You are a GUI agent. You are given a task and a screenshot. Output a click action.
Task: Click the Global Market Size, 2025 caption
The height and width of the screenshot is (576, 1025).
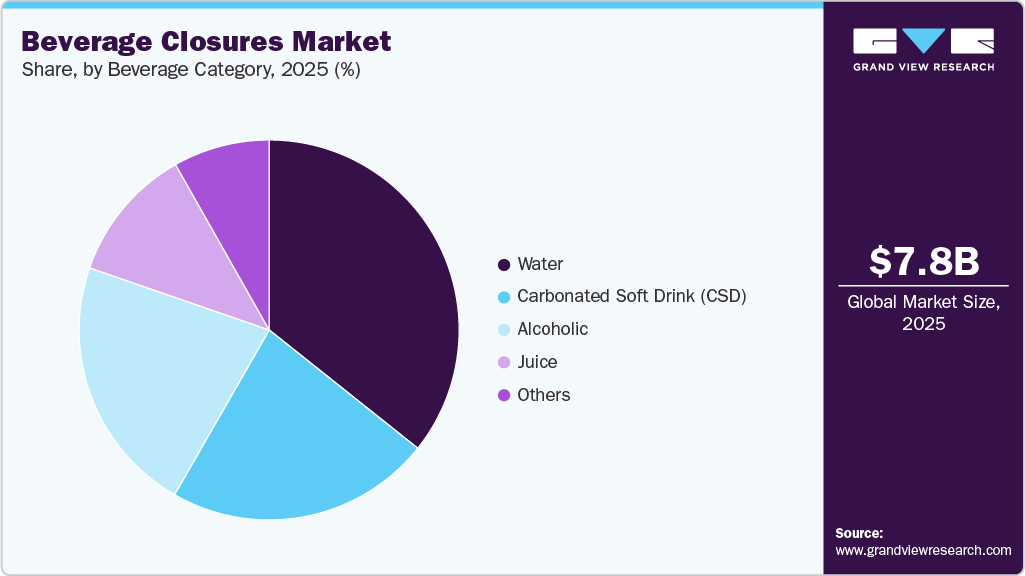(x=924, y=313)
